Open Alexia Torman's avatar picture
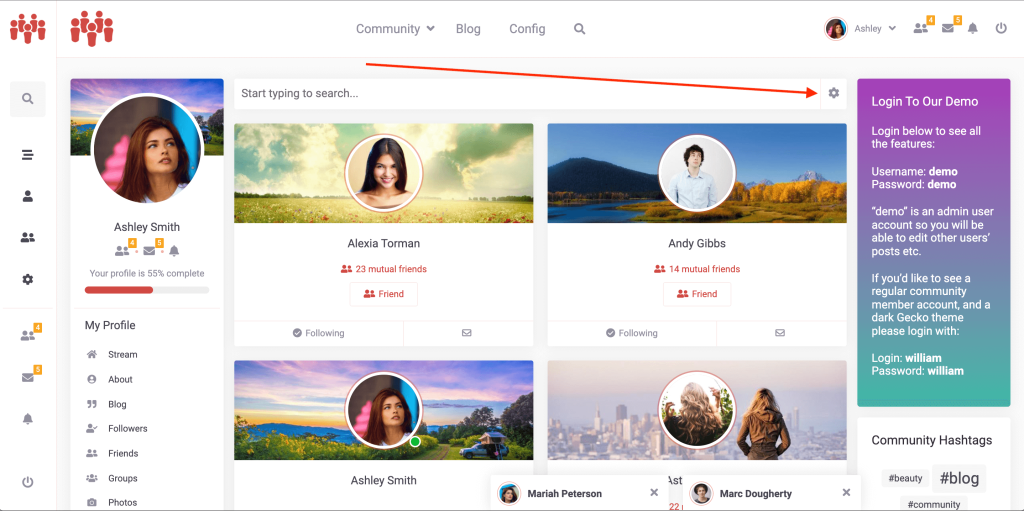1024x511 pixels. pos(383,173)
